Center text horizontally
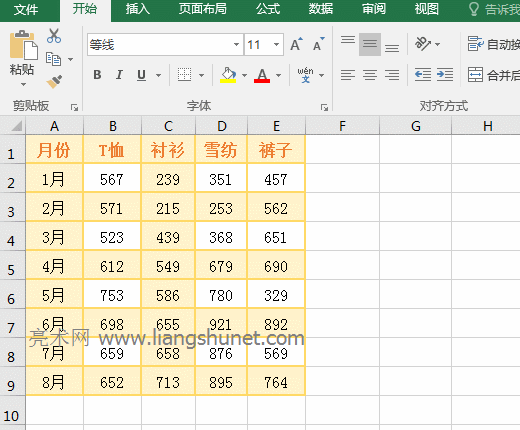 click(x=370, y=75)
